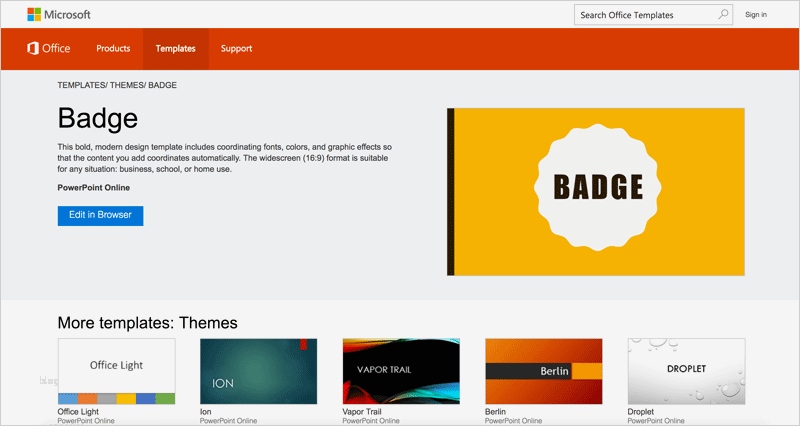Click the Vapor Trail title link

(x=362, y=412)
